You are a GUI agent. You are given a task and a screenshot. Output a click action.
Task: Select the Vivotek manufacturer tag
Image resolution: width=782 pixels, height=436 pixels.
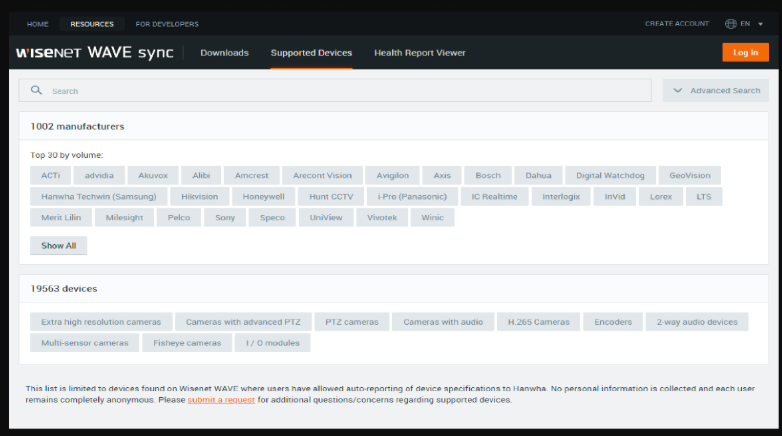coord(382,218)
